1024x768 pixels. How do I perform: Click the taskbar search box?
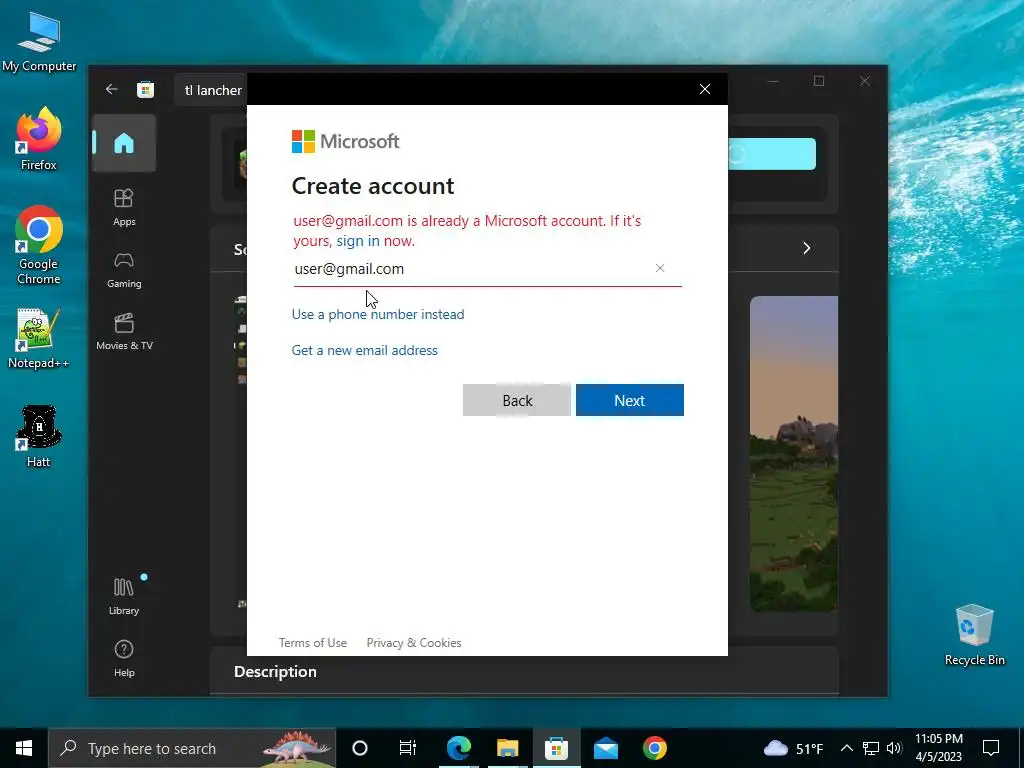coord(192,748)
